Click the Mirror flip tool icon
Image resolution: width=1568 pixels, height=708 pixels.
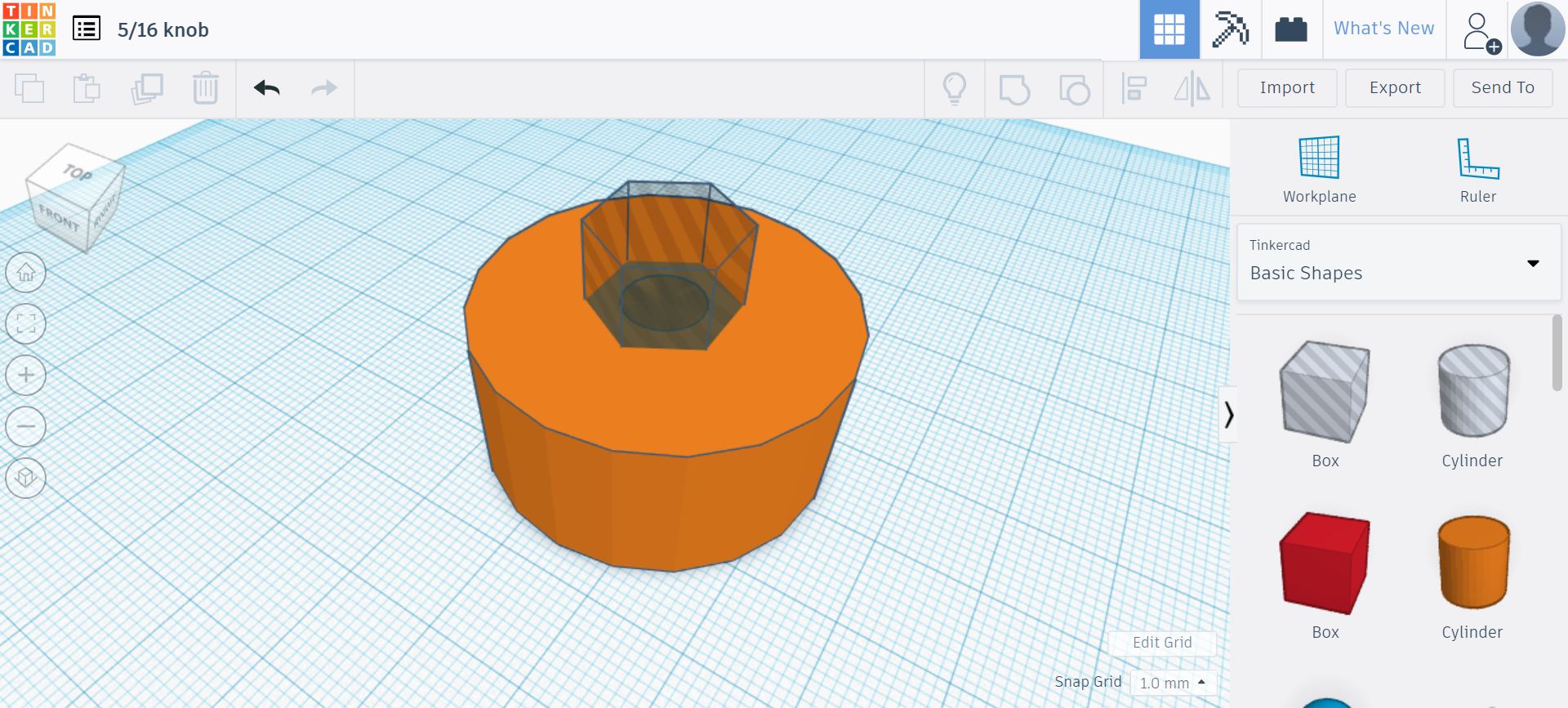pos(1192,88)
